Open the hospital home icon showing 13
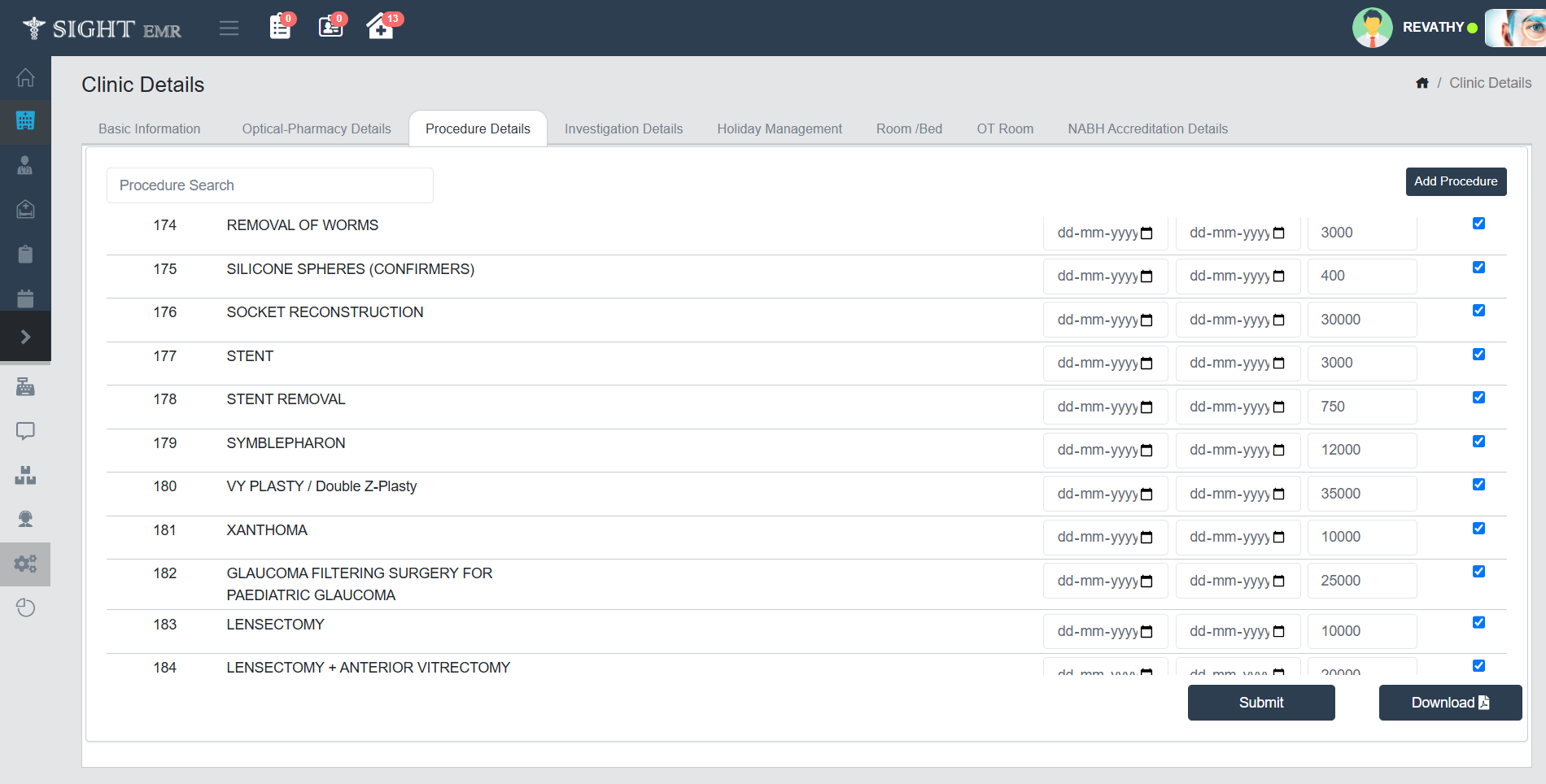 tap(380, 27)
